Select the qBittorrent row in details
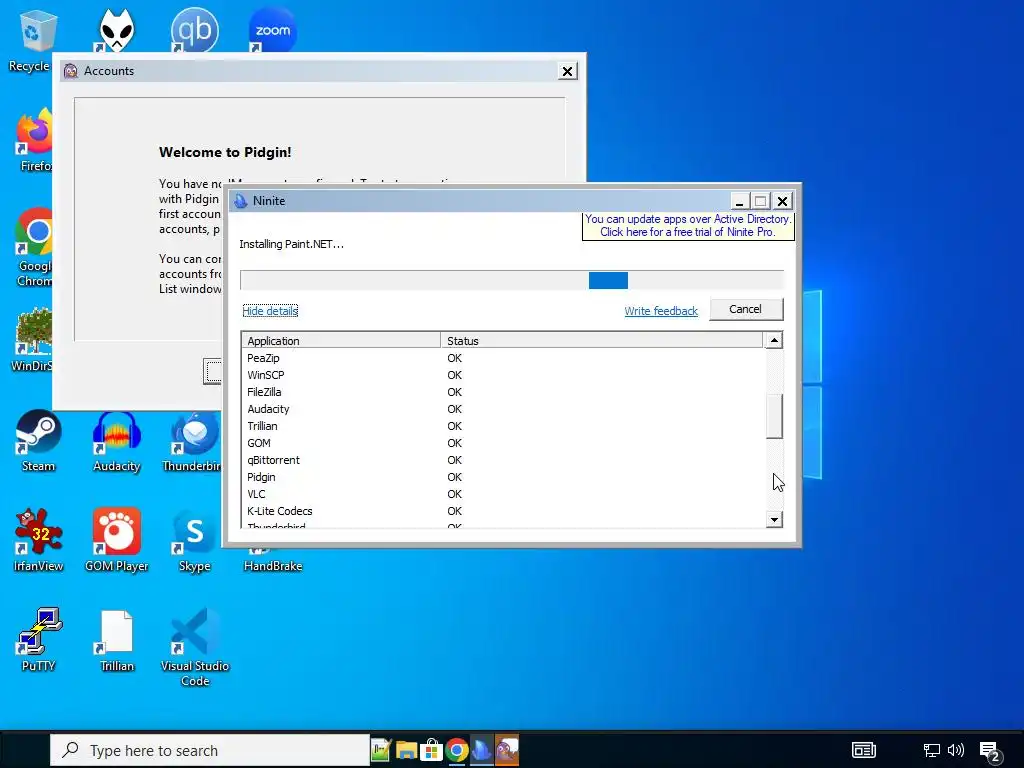This screenshot has height=768, width=1024. click(502, 460)
